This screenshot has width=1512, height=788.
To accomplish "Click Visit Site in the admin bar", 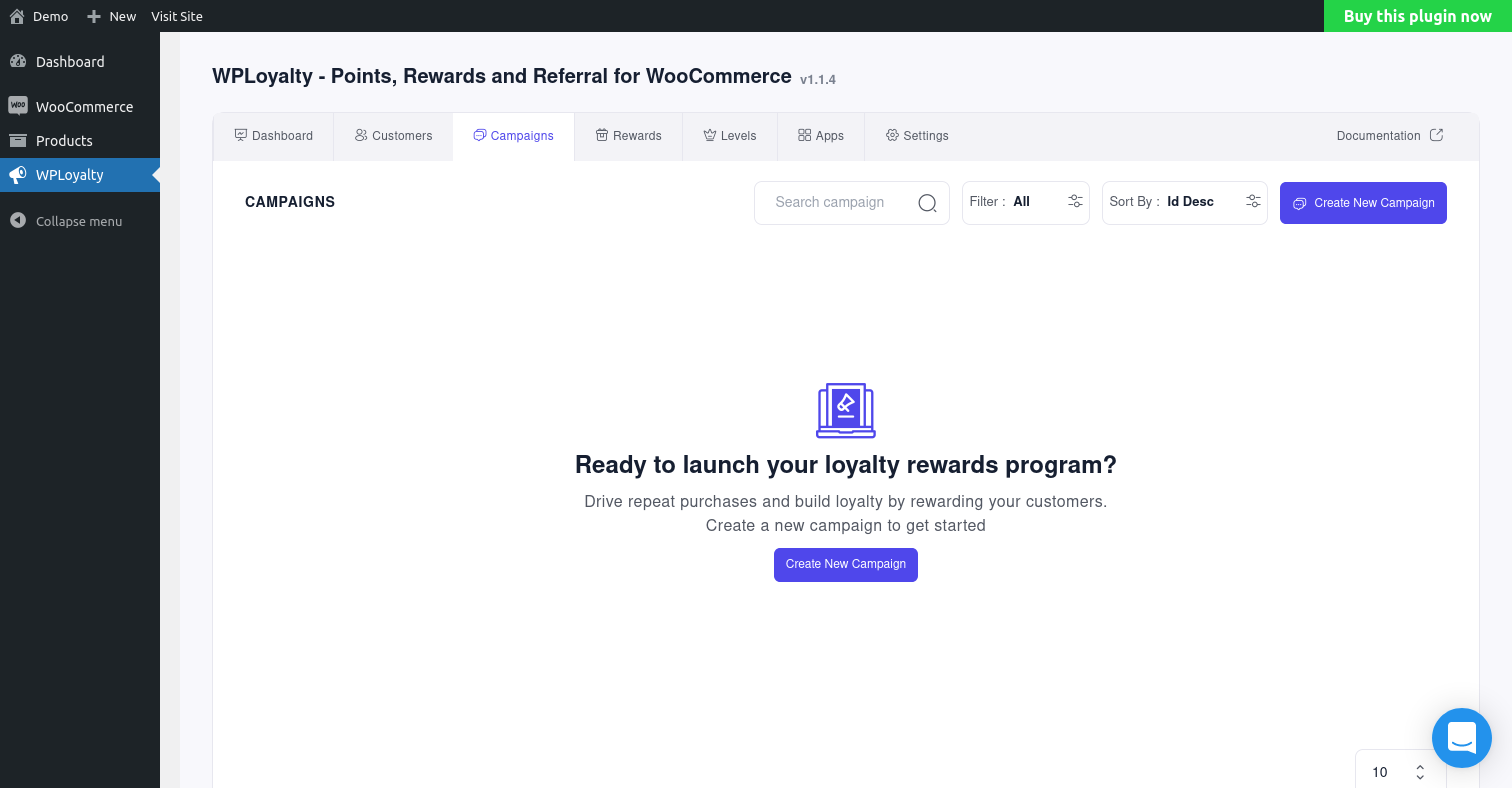I will (177, 16).
